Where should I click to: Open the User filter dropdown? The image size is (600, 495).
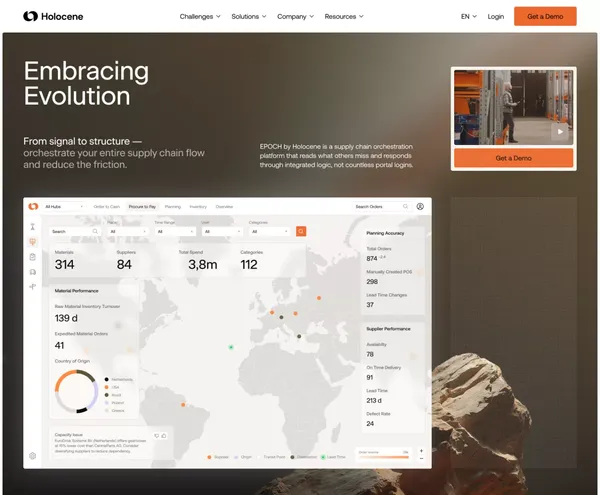click(223, 231)
